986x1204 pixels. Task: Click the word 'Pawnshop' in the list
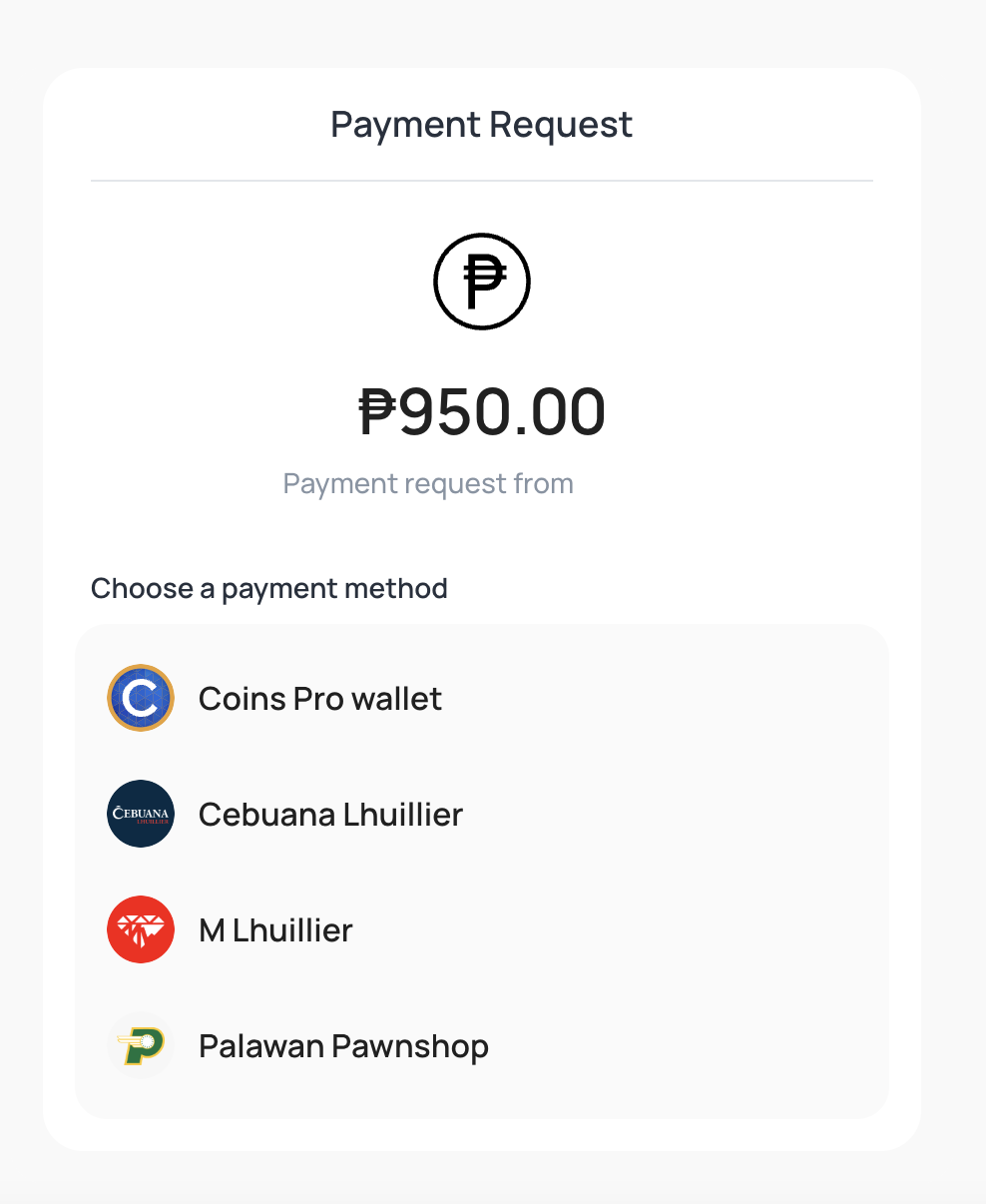pyautogui.click(x=410, y=1046)
